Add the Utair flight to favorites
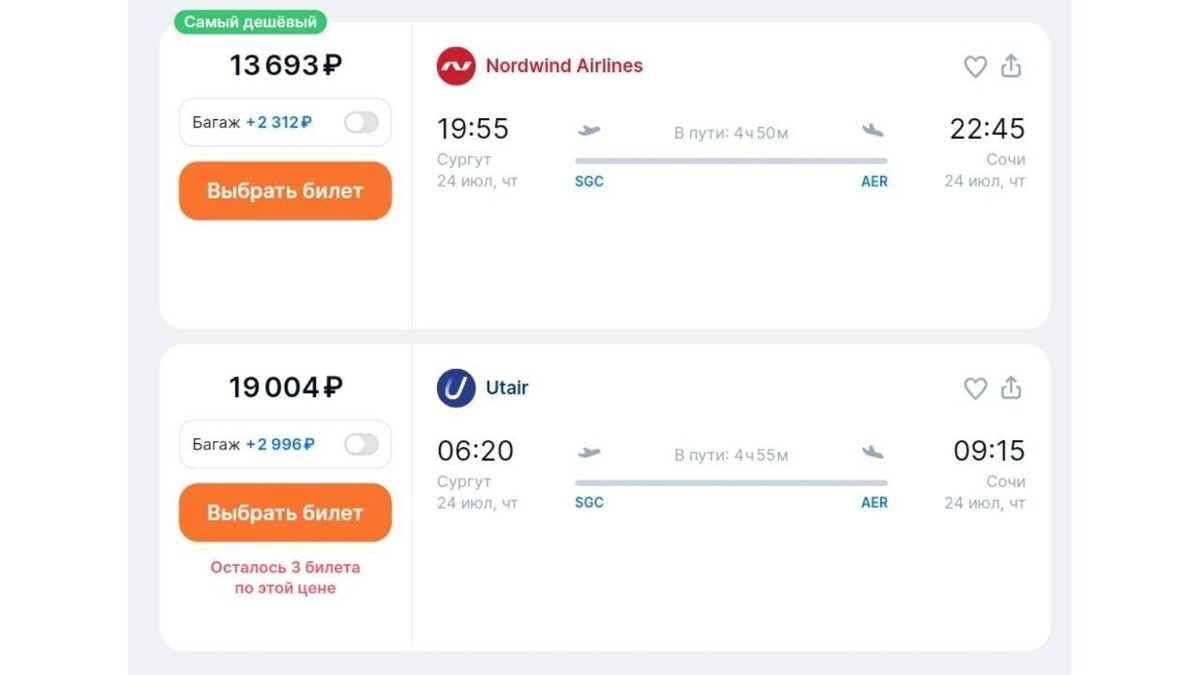The height and width of the screenshot is (675, 1200). tap(974, 388)
